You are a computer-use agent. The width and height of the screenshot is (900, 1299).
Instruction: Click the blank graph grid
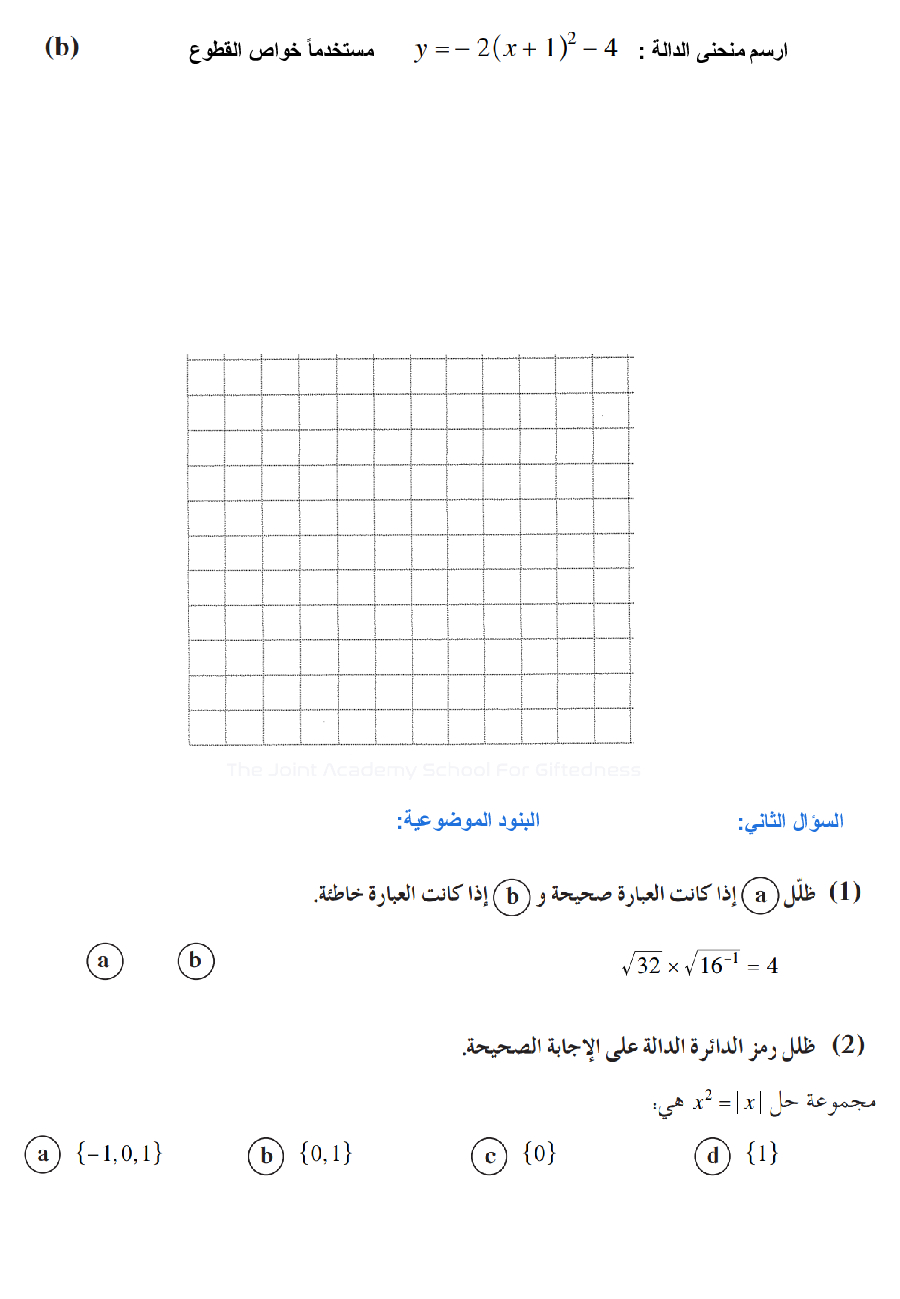click(x=410, y=551)
